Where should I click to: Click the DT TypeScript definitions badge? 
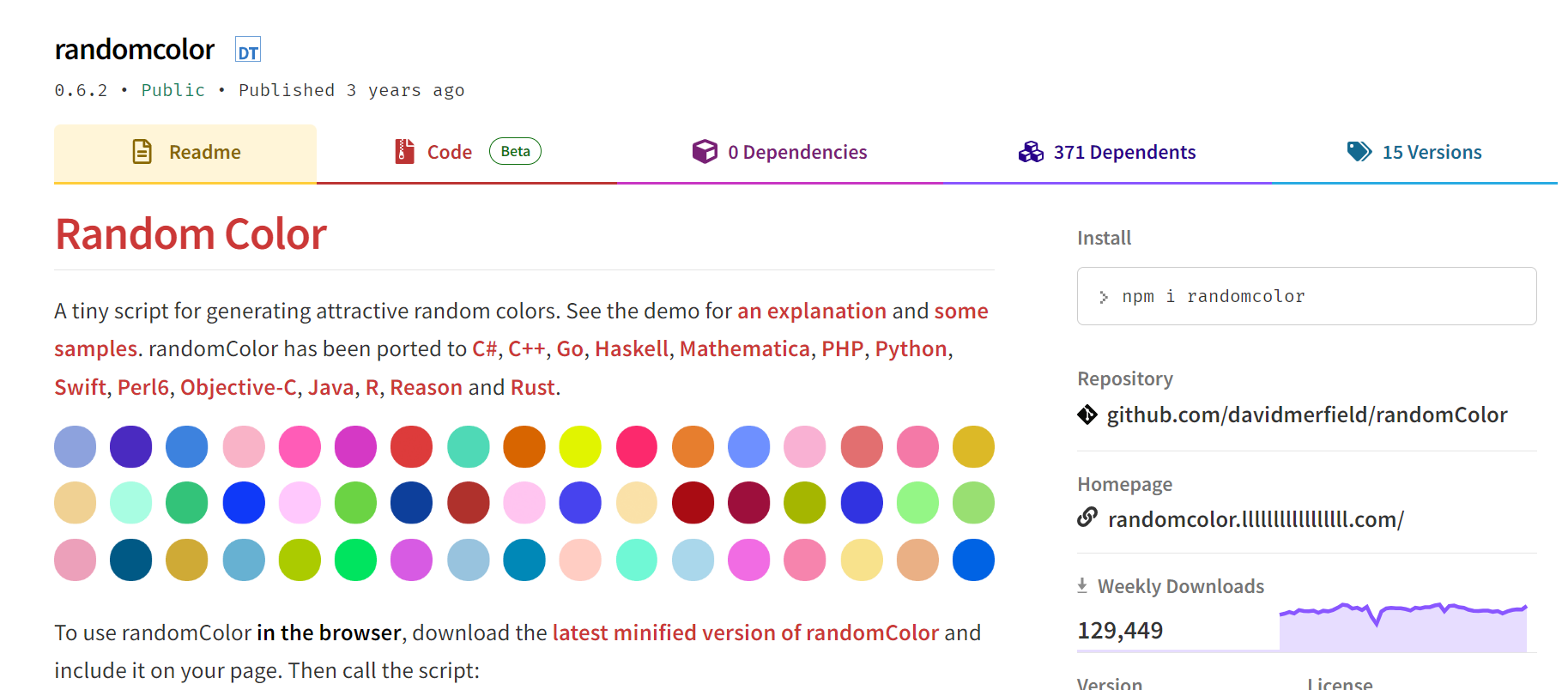point(248,50)
